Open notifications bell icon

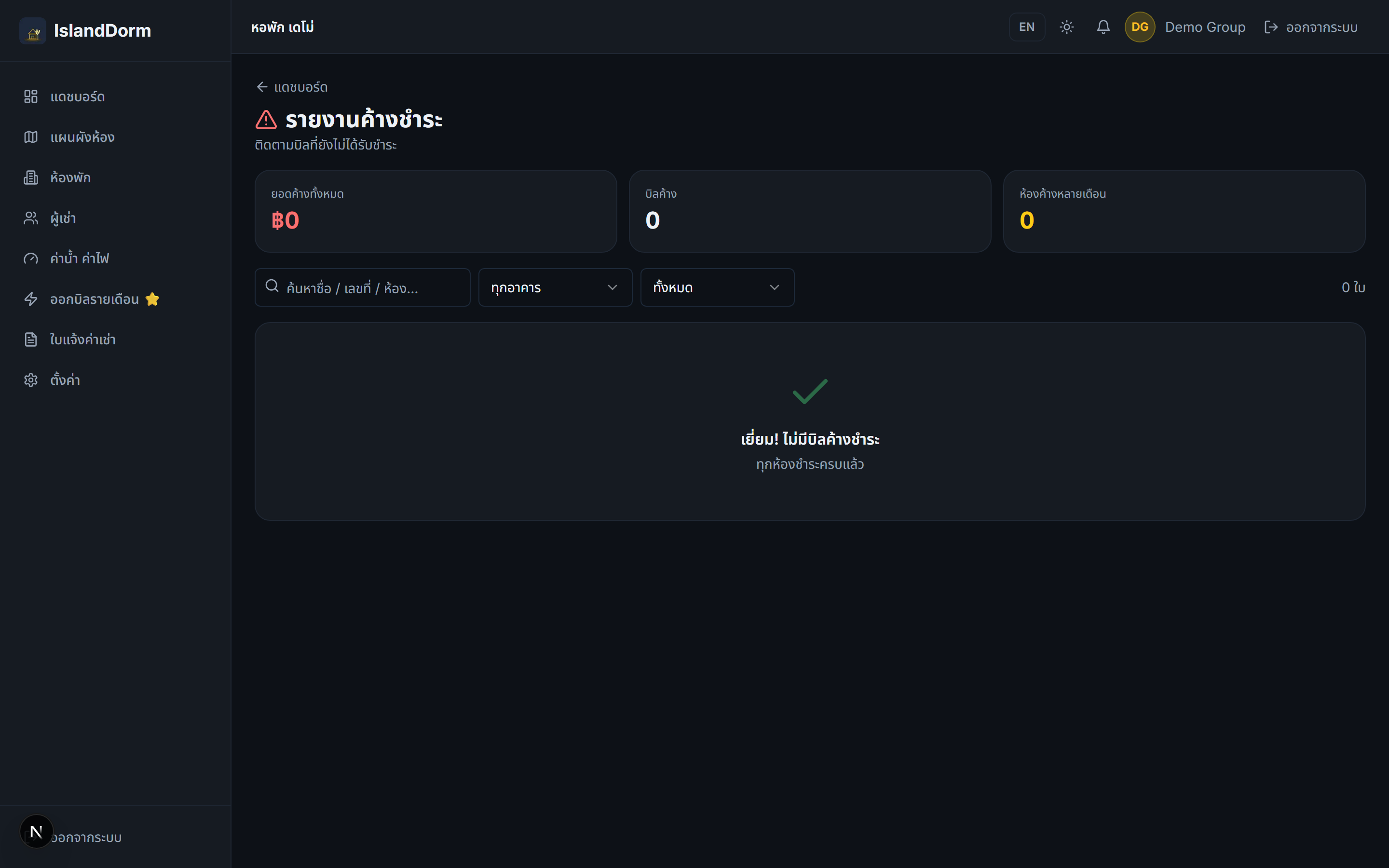pyautogui.click(x=1103, y=27)
